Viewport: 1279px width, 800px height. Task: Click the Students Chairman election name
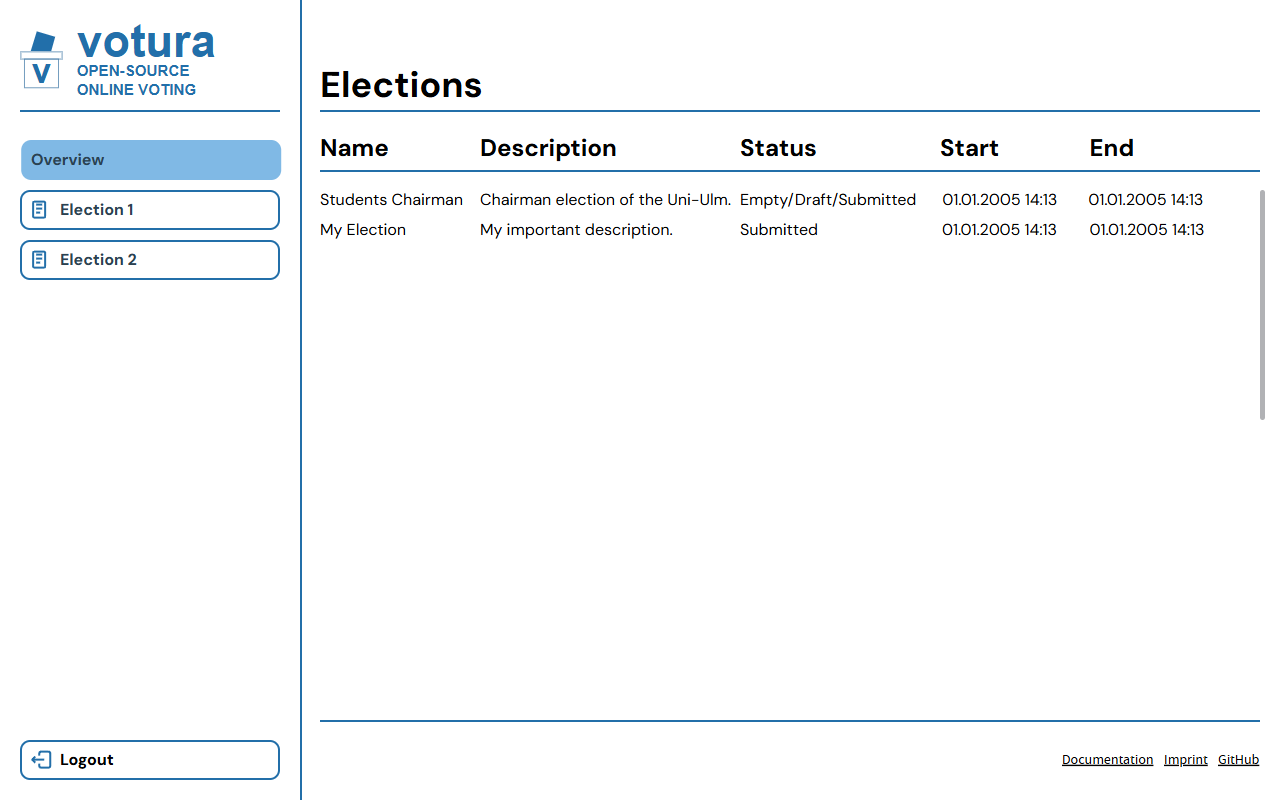tap(391, 200)
